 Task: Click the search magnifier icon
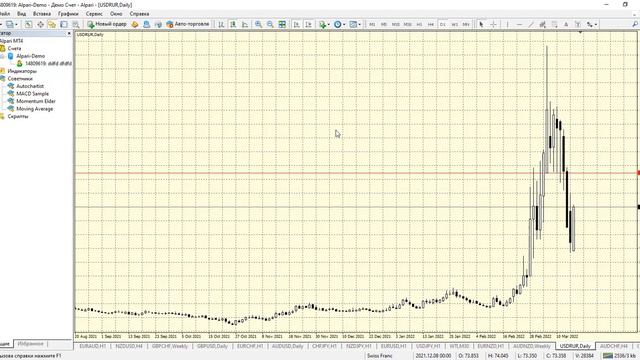point(635,24)
